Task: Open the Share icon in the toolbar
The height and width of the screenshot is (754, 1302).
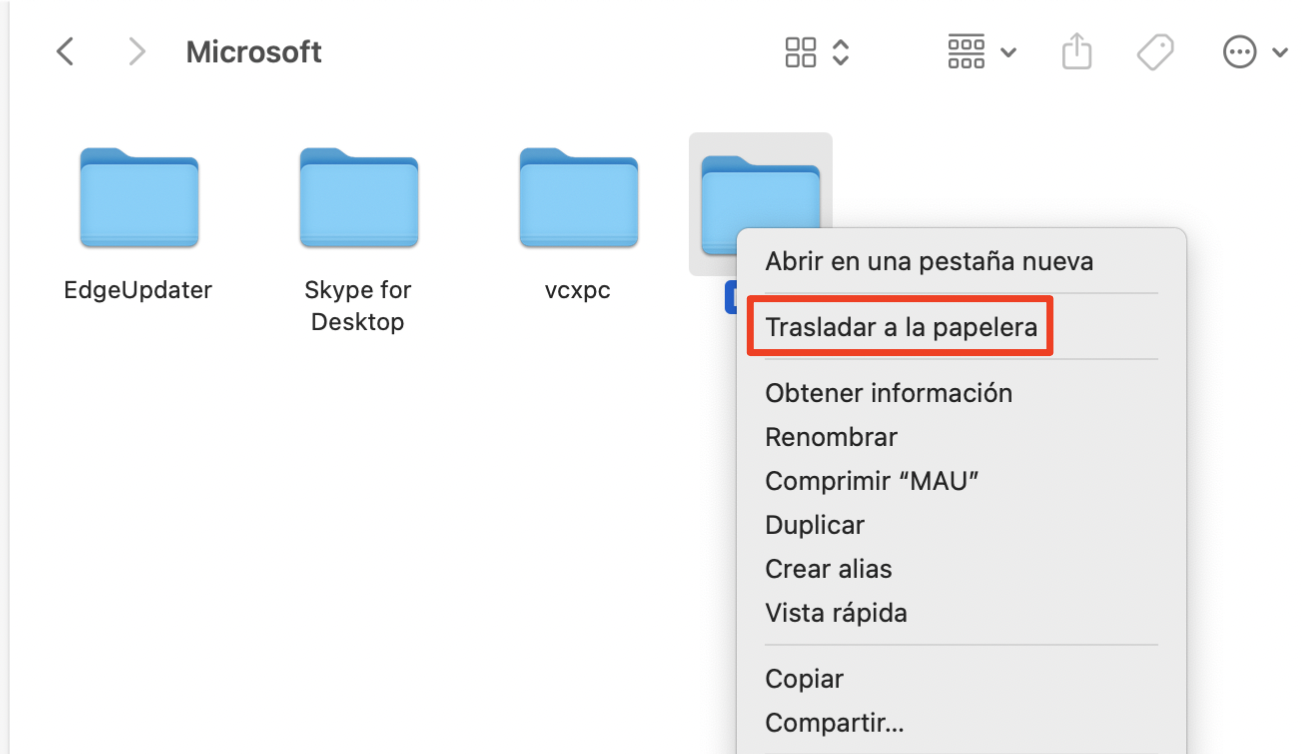Action: click(x=1076, y=51)
